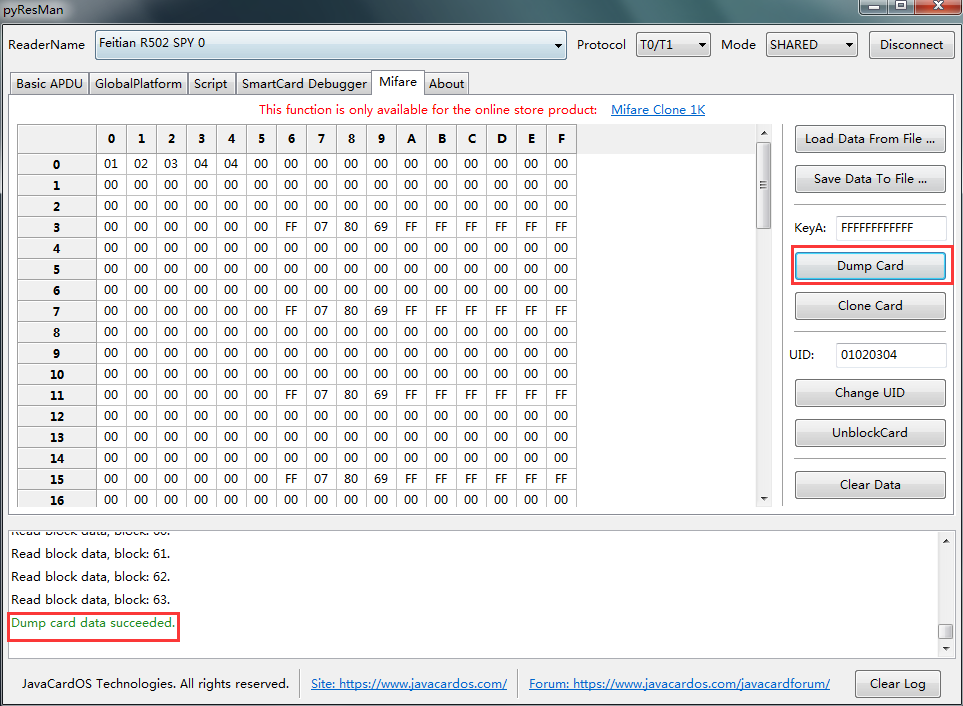Open the Mifare Clone 1K link
The width and height of the screenshot is (963, 706).
click(657, 110)
